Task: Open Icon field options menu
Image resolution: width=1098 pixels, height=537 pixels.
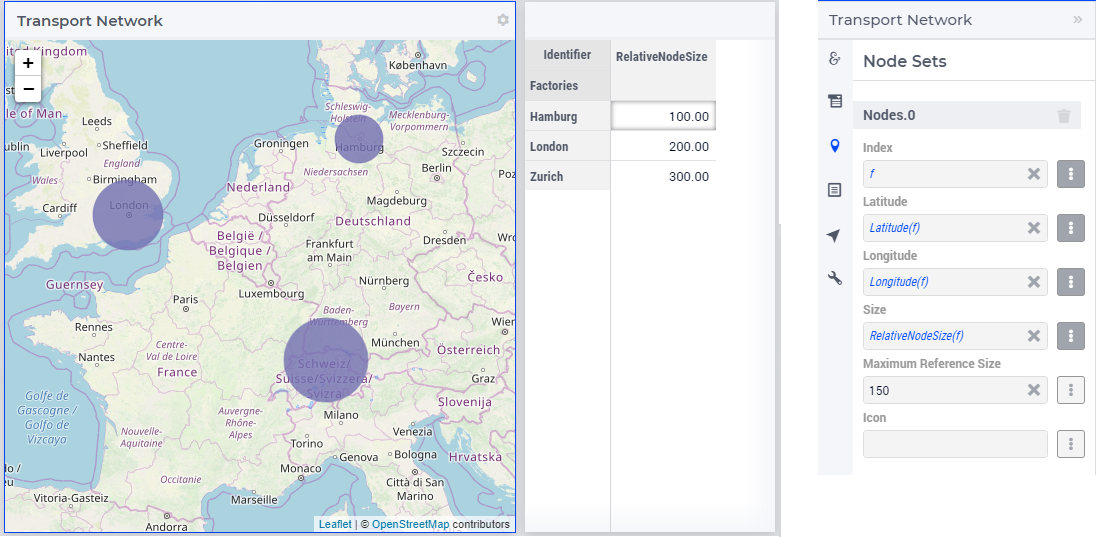Action: (1071, 444)
